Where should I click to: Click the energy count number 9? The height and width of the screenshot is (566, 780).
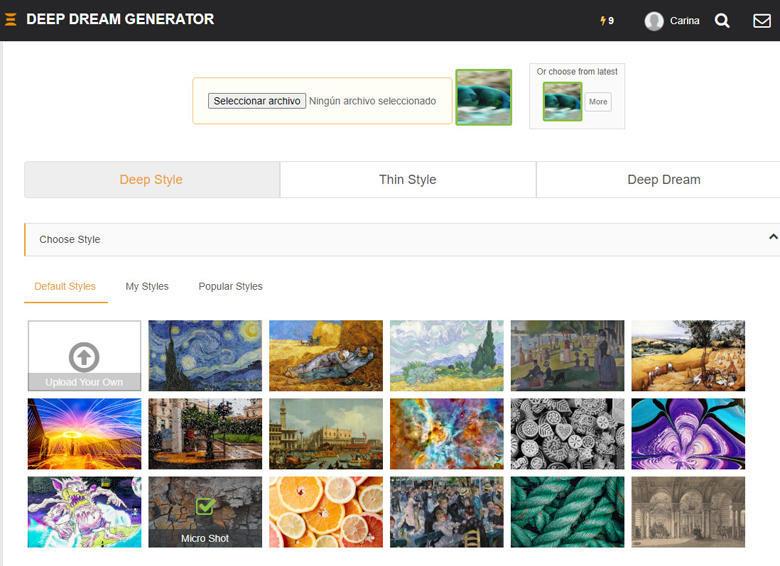point(611,21)
